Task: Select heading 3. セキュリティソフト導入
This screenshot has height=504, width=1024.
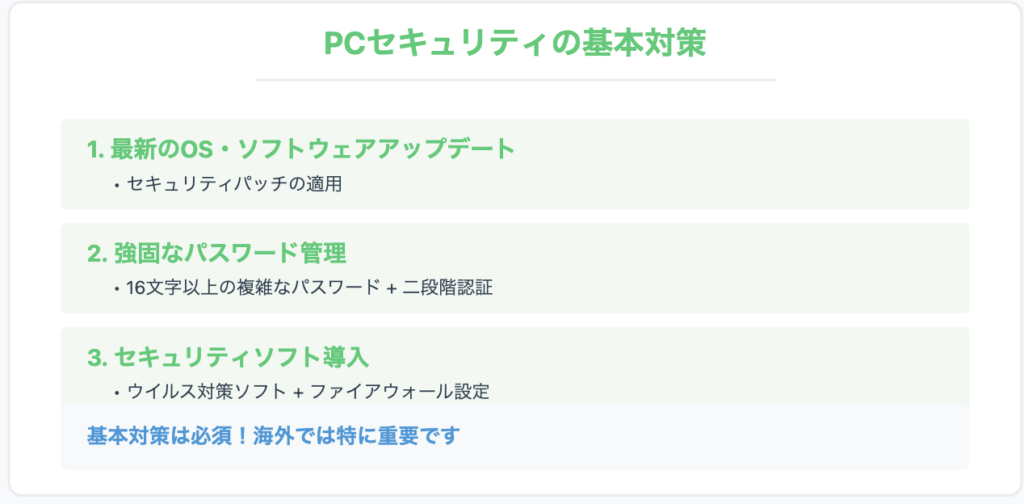Action: 228,357
